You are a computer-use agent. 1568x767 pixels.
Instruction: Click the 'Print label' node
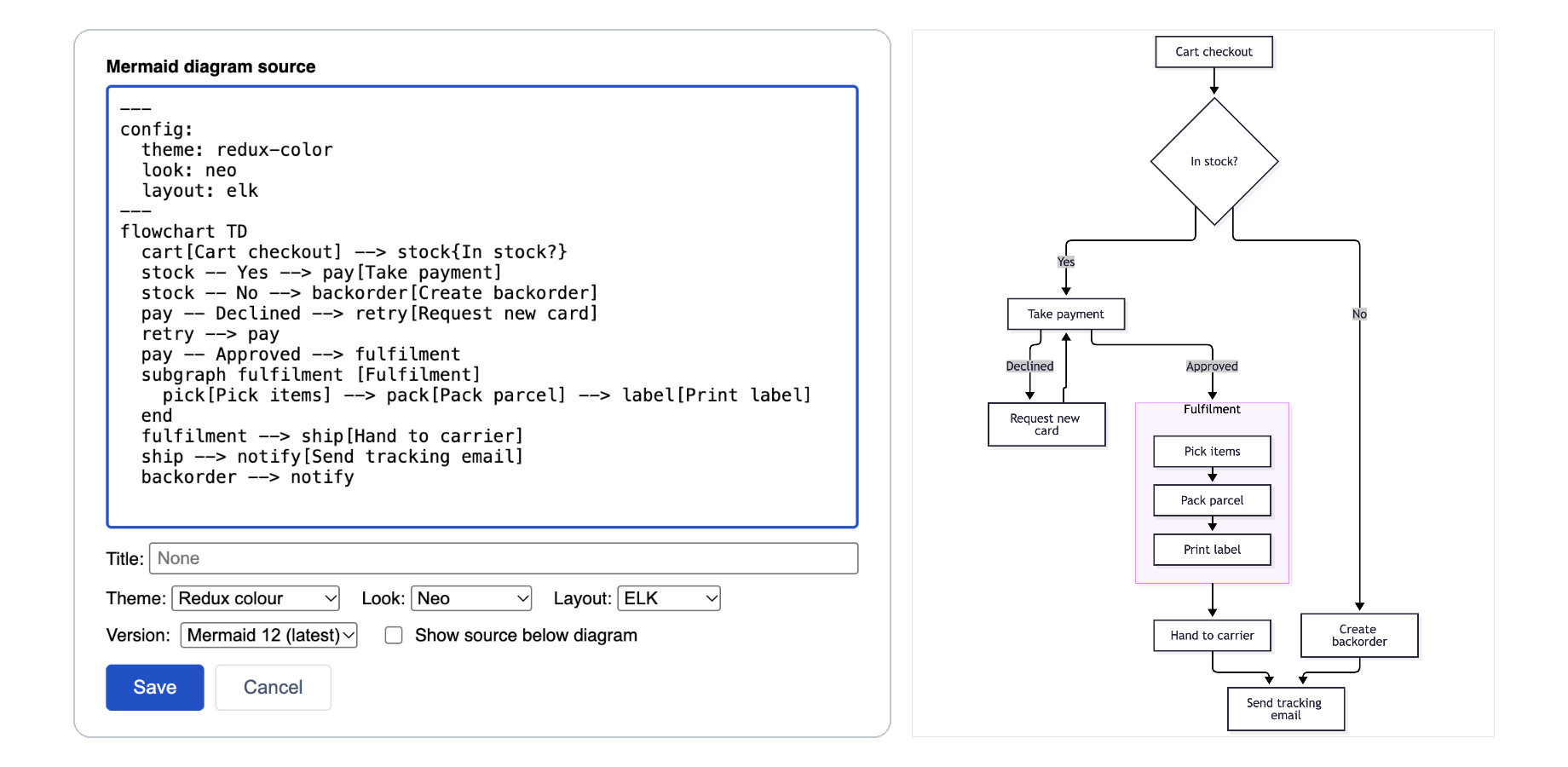1212,550
